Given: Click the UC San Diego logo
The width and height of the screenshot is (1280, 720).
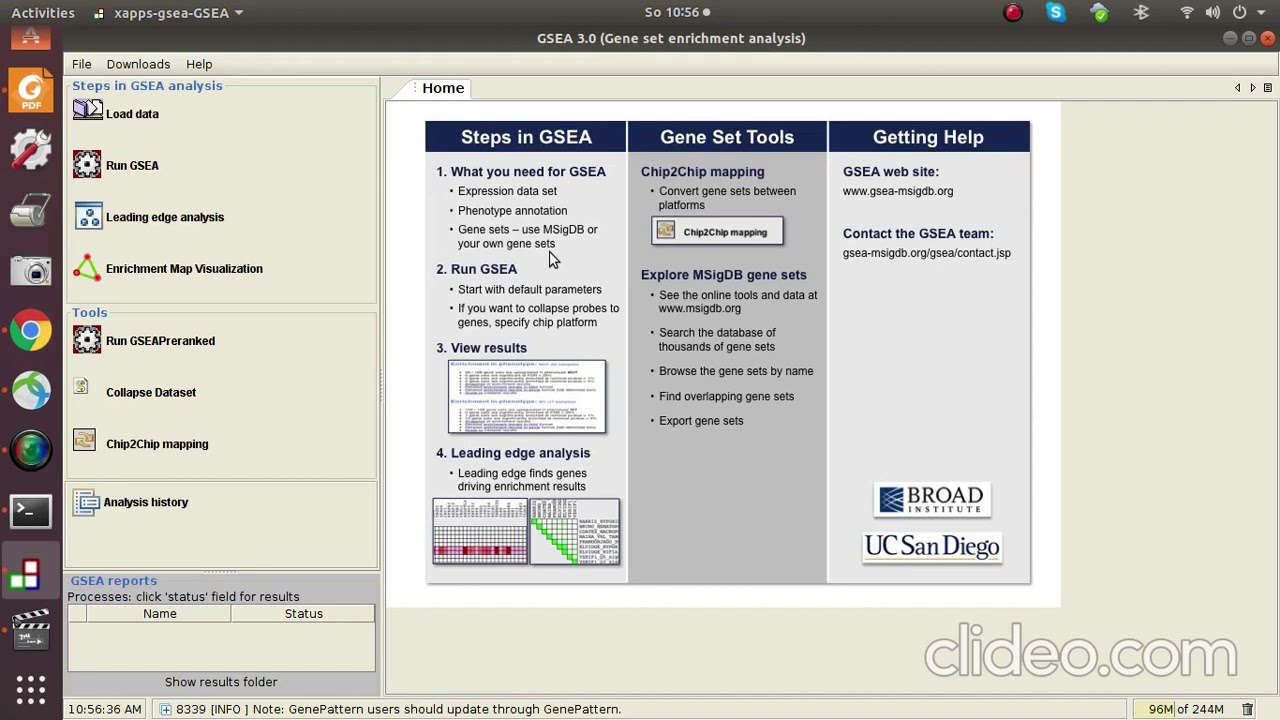Looking at the screenshot, I should pos(932,546).
